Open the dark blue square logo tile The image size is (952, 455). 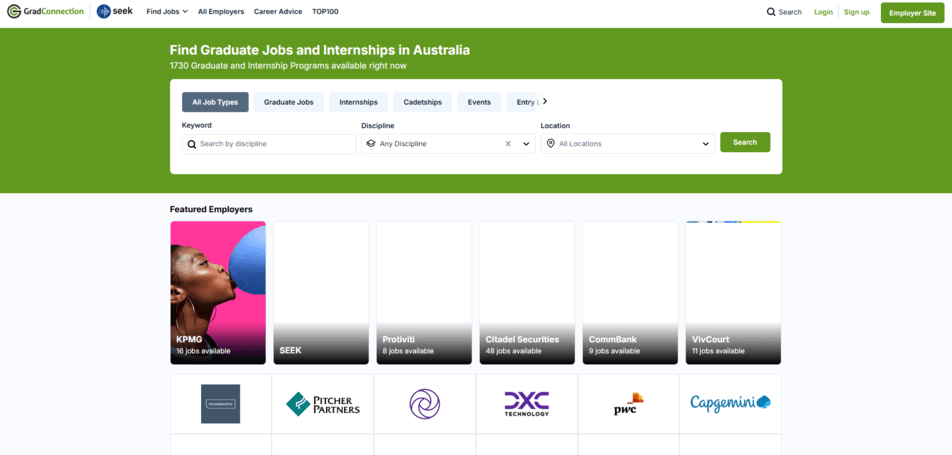click(x=220, y=404)
